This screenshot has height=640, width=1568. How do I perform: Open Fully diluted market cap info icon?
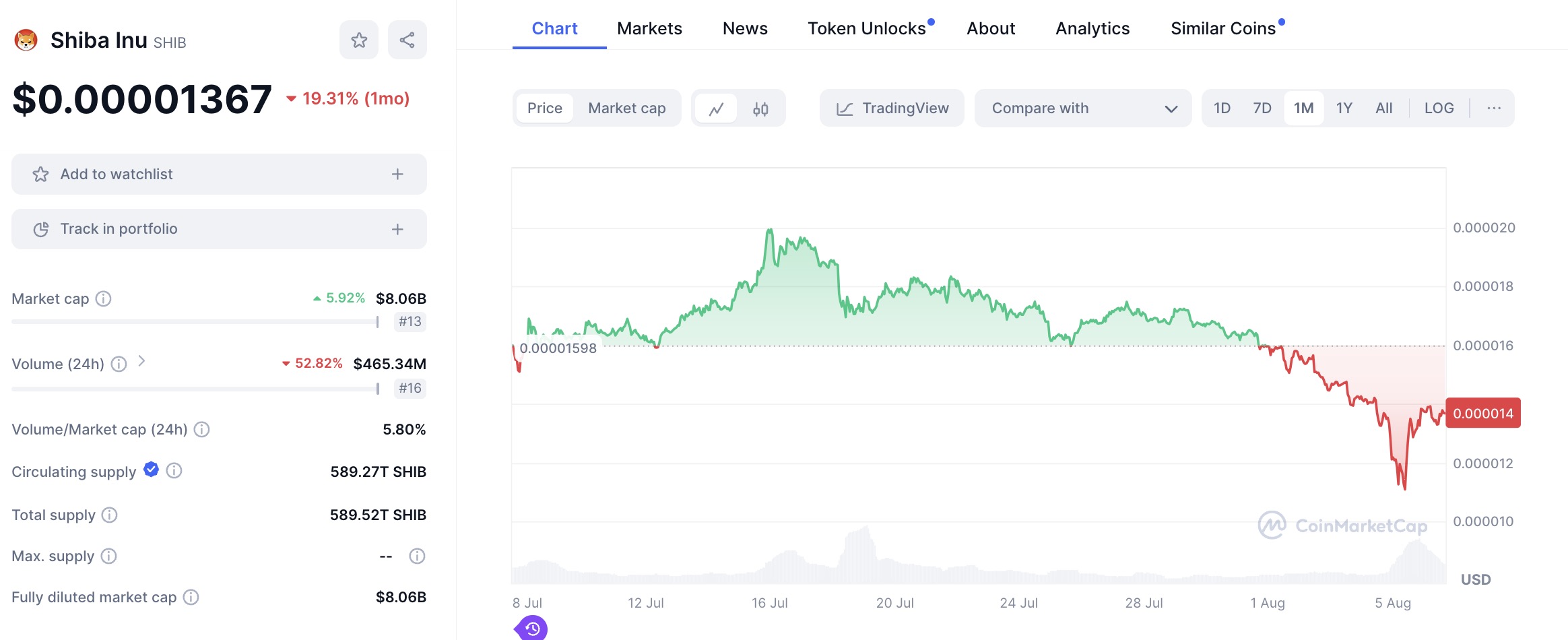tap(191, 597)
